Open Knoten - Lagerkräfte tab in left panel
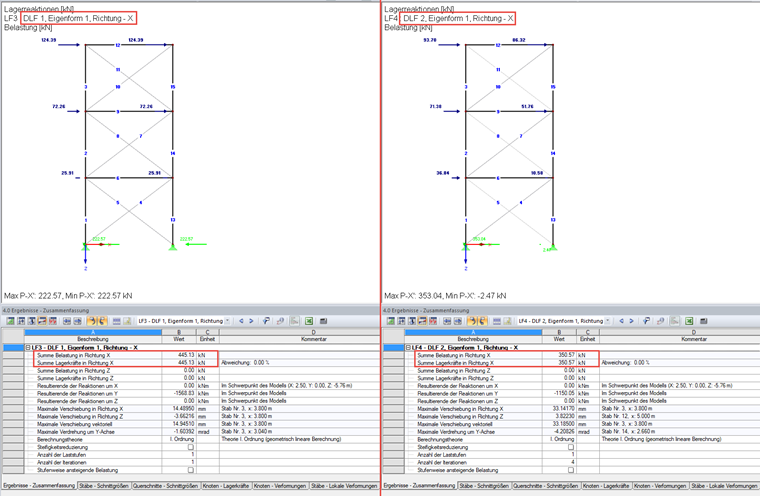Viewport: 760px width, 496px height. point(225,486)
